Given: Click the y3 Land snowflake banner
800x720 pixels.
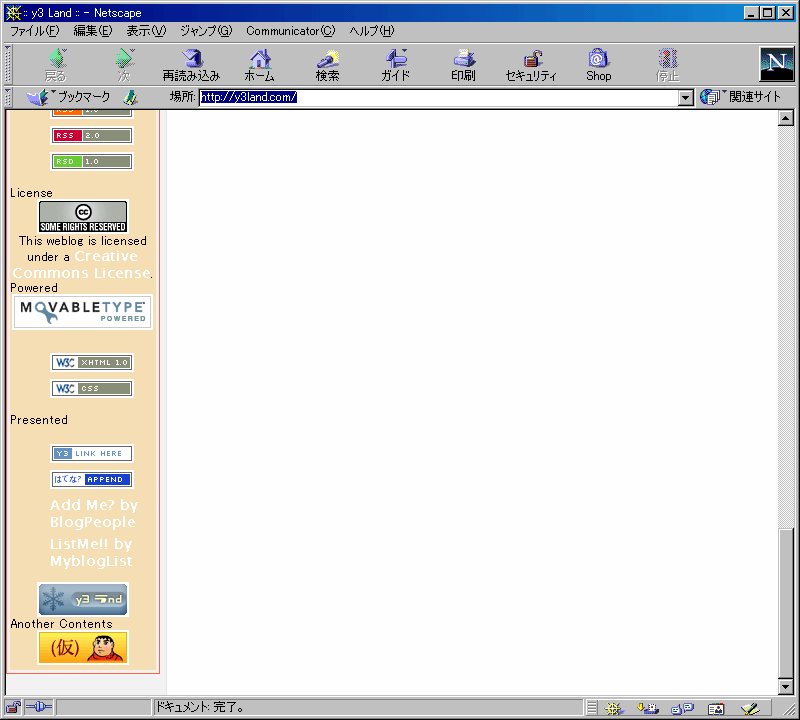Looking at the screenshot, I should 83,599.
